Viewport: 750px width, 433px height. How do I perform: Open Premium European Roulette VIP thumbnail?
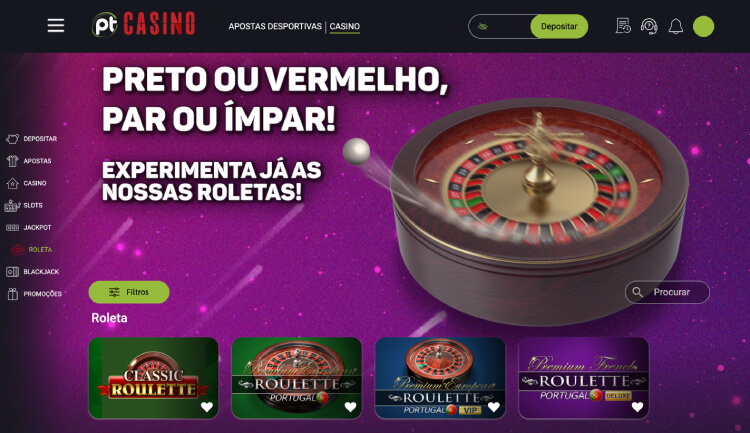click(x=440, y=378)
